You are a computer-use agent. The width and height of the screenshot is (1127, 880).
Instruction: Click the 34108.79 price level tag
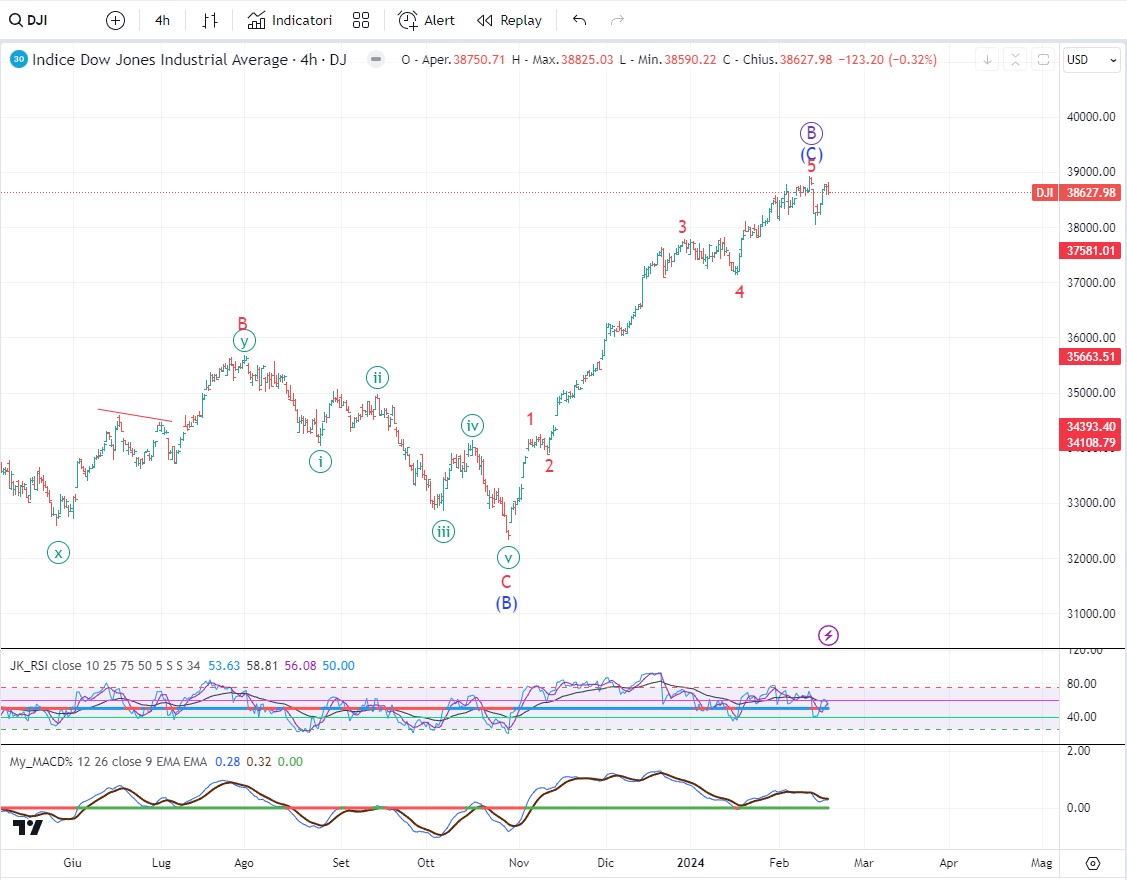pyautogui.click(x=1090, y=443)
